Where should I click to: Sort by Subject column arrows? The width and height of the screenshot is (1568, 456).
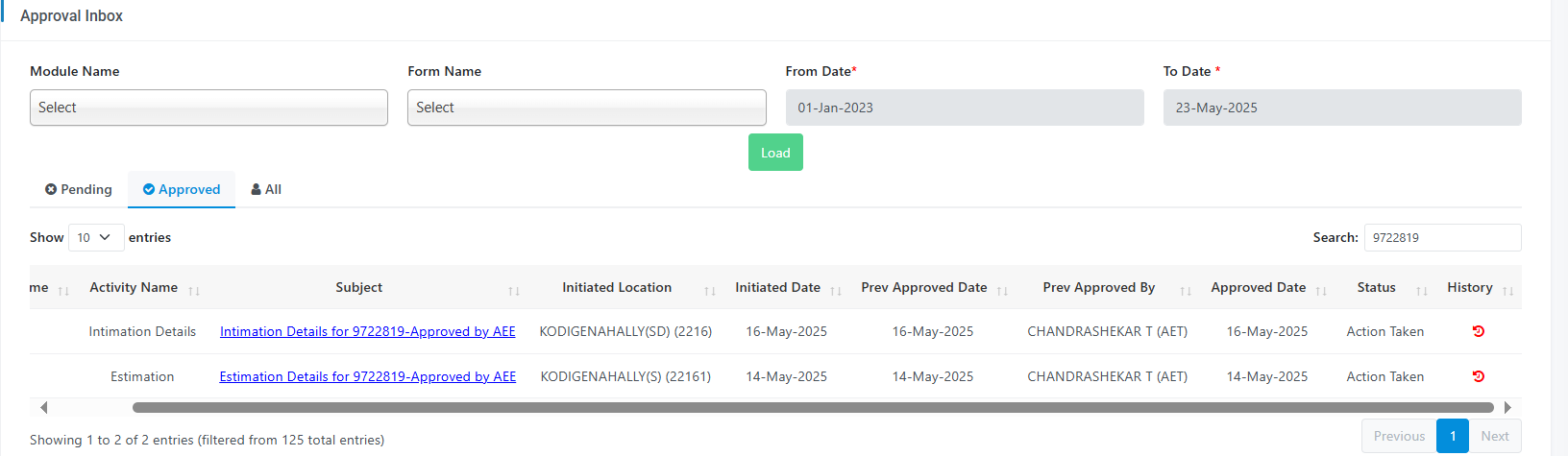pyautogui.click(x=514, y=291)
